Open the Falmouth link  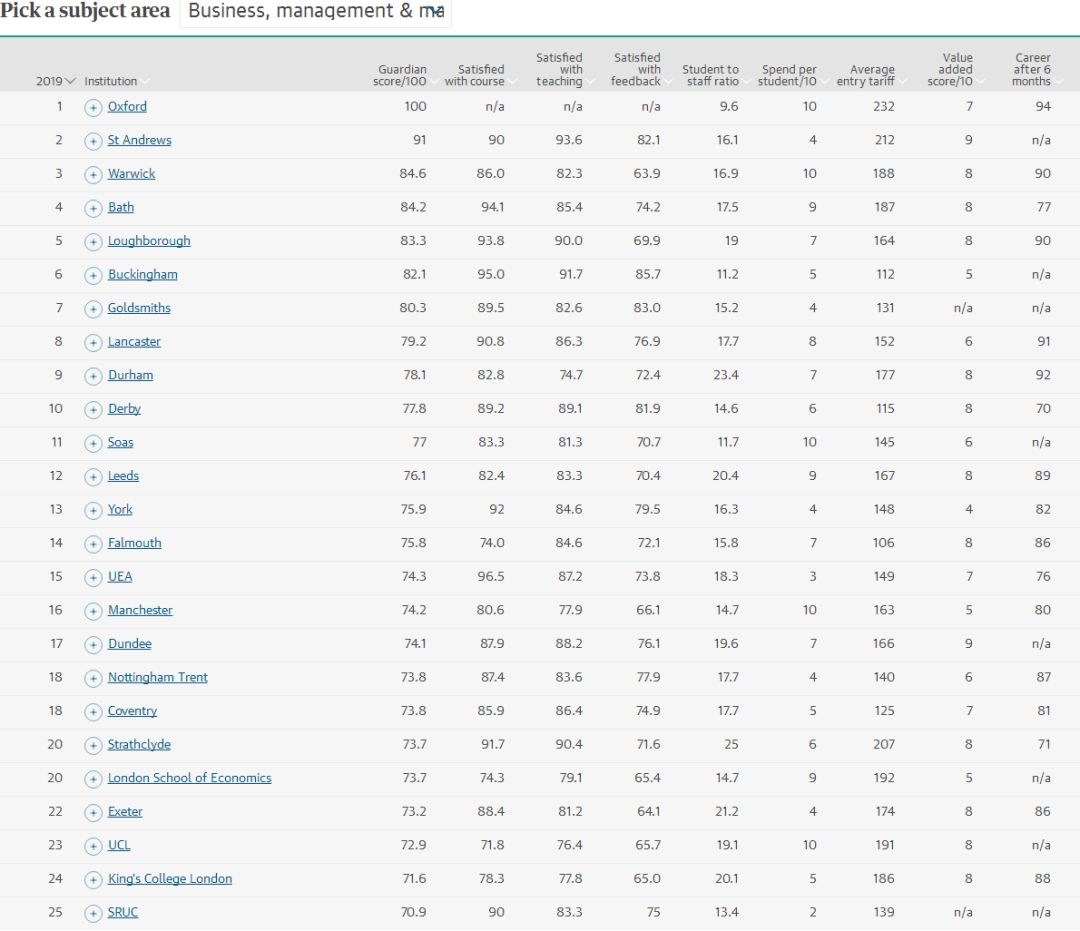pyautogui.click(x=134, y=543)
